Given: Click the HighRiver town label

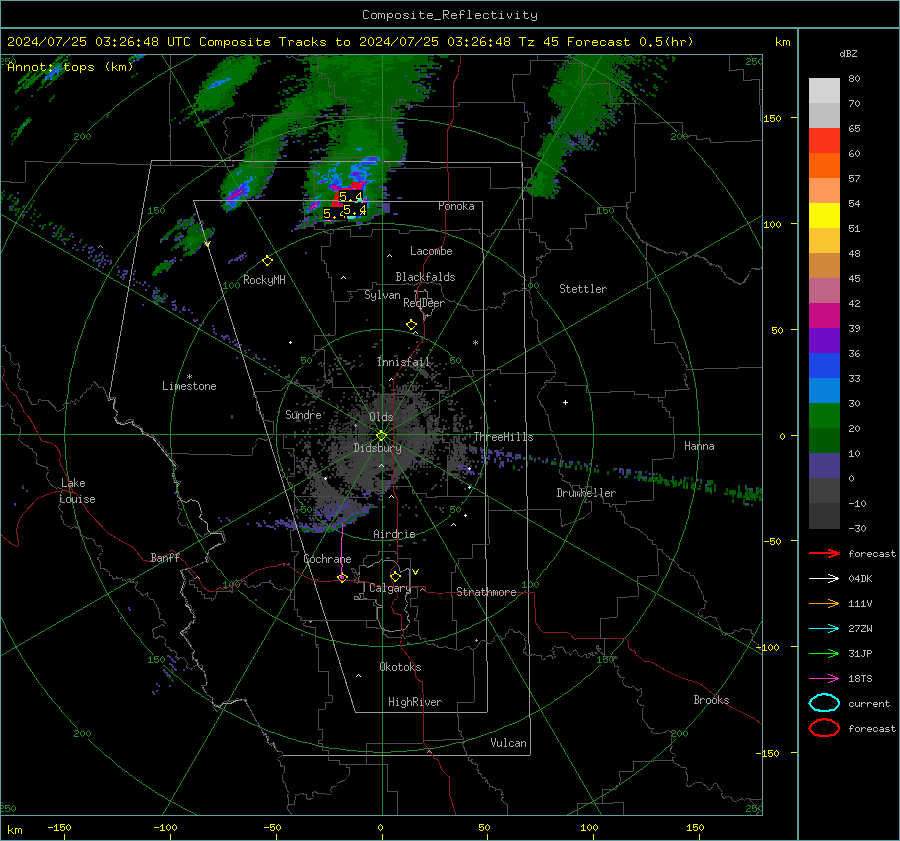Looking at the screenshot, I should coord(414,702).
